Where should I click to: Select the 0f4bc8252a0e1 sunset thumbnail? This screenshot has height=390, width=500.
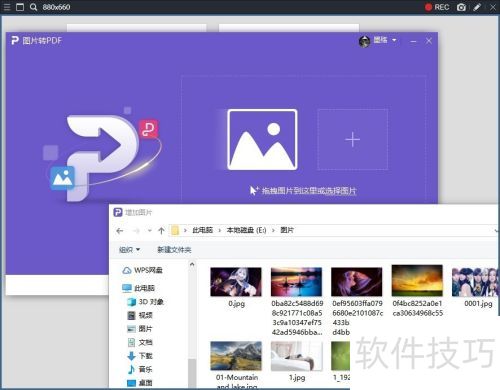[417, 281]
